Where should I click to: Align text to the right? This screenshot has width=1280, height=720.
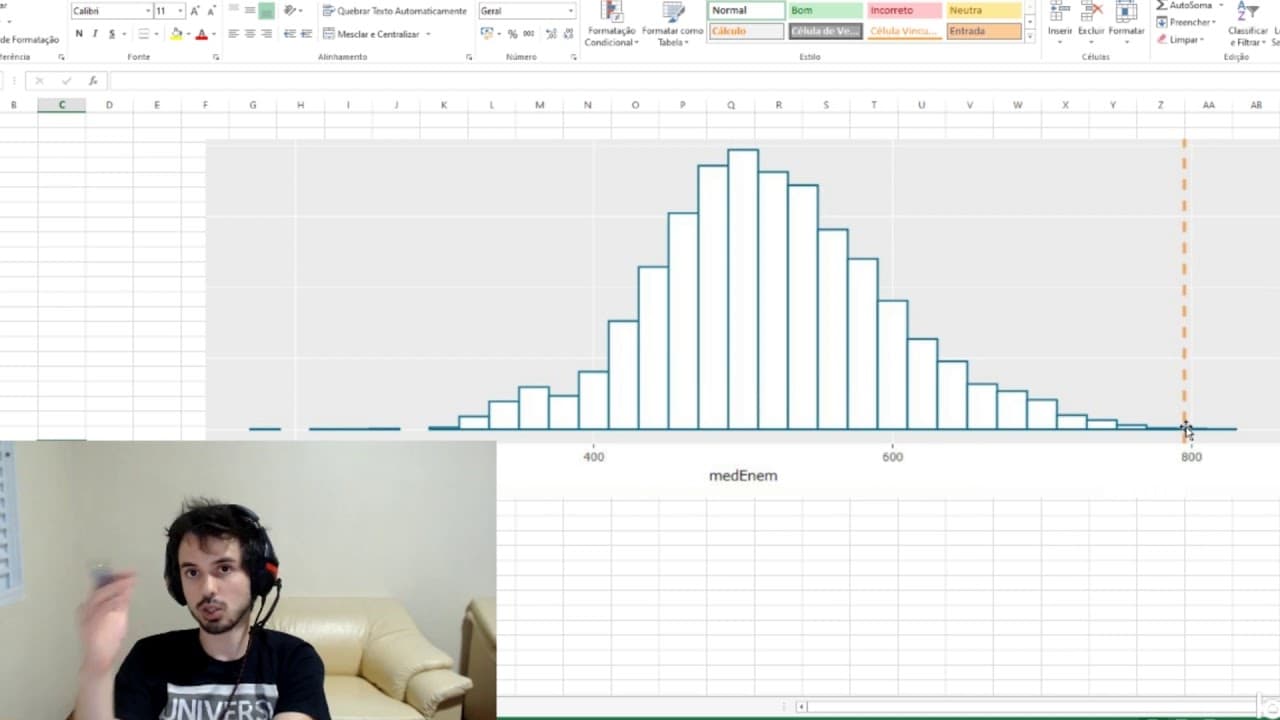click(265, 34)
